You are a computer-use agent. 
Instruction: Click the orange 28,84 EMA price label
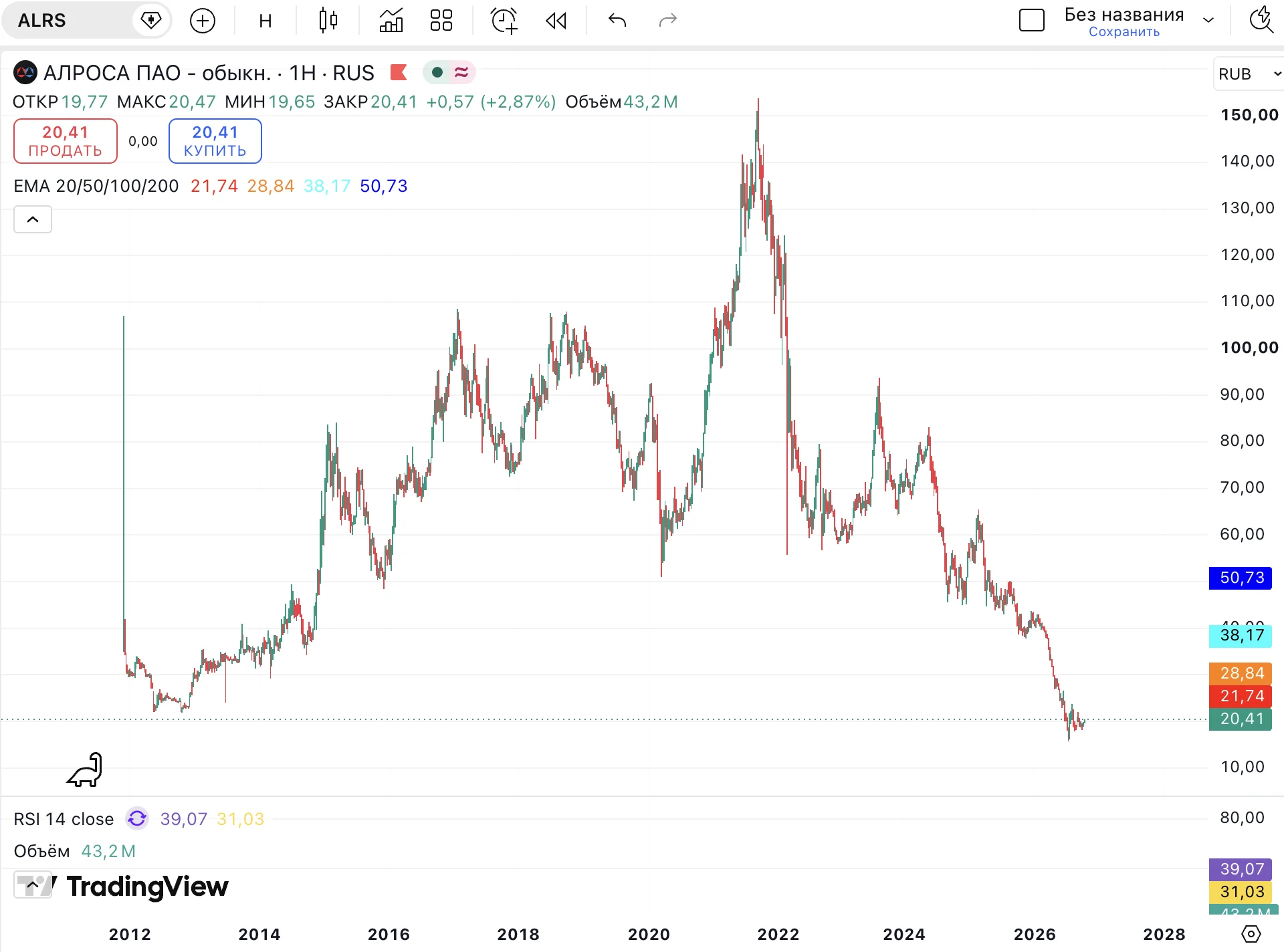[1241, 673]
